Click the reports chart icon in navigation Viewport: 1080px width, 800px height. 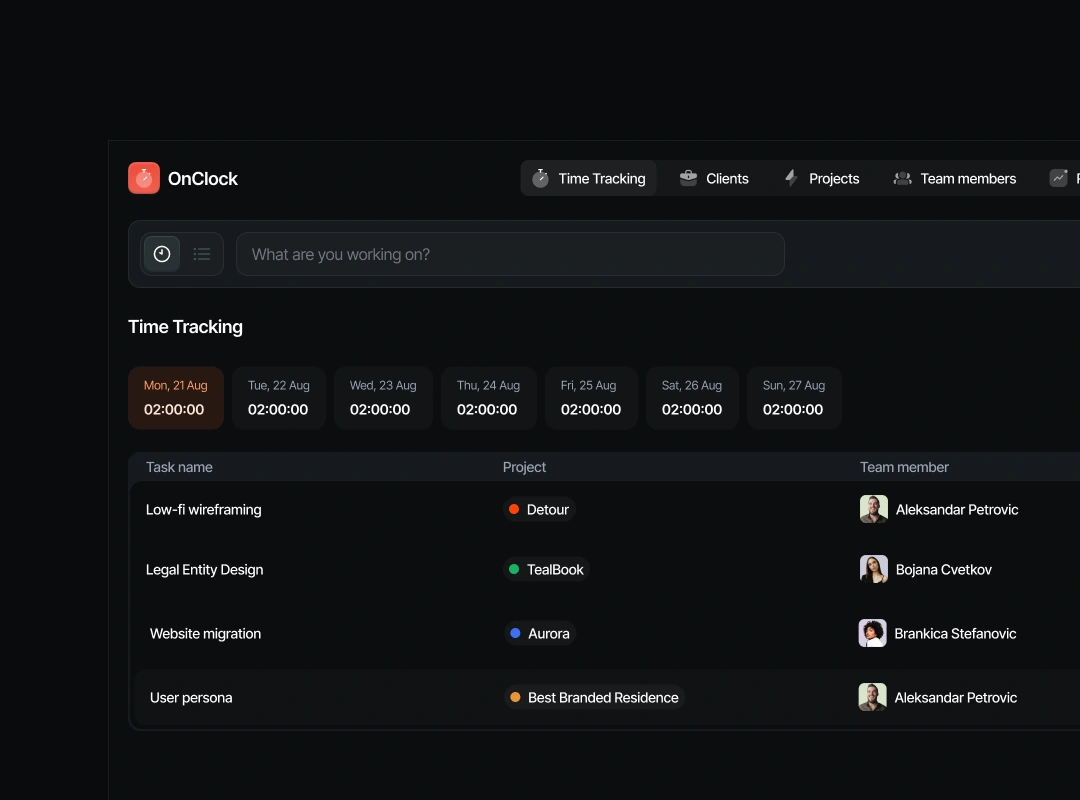point(1058,178)
